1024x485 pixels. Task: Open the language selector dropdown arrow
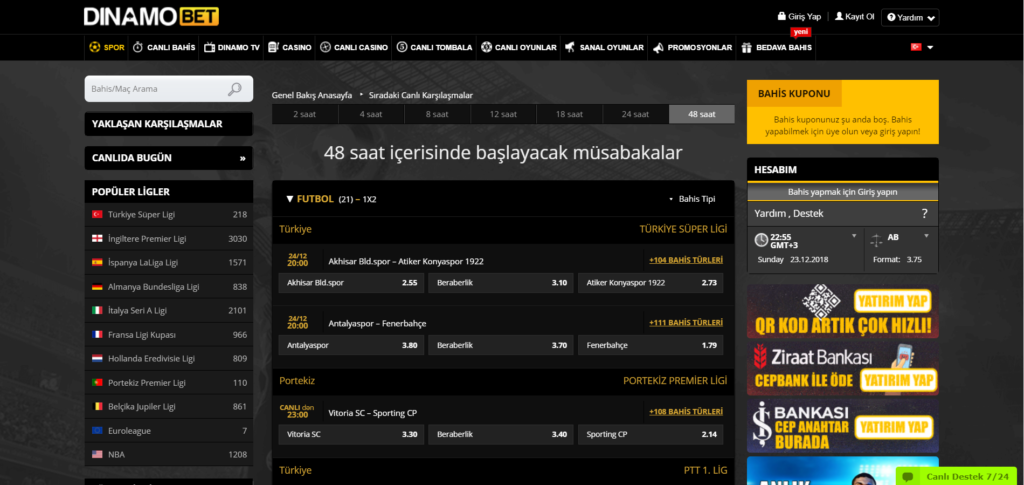pos(930,48)
